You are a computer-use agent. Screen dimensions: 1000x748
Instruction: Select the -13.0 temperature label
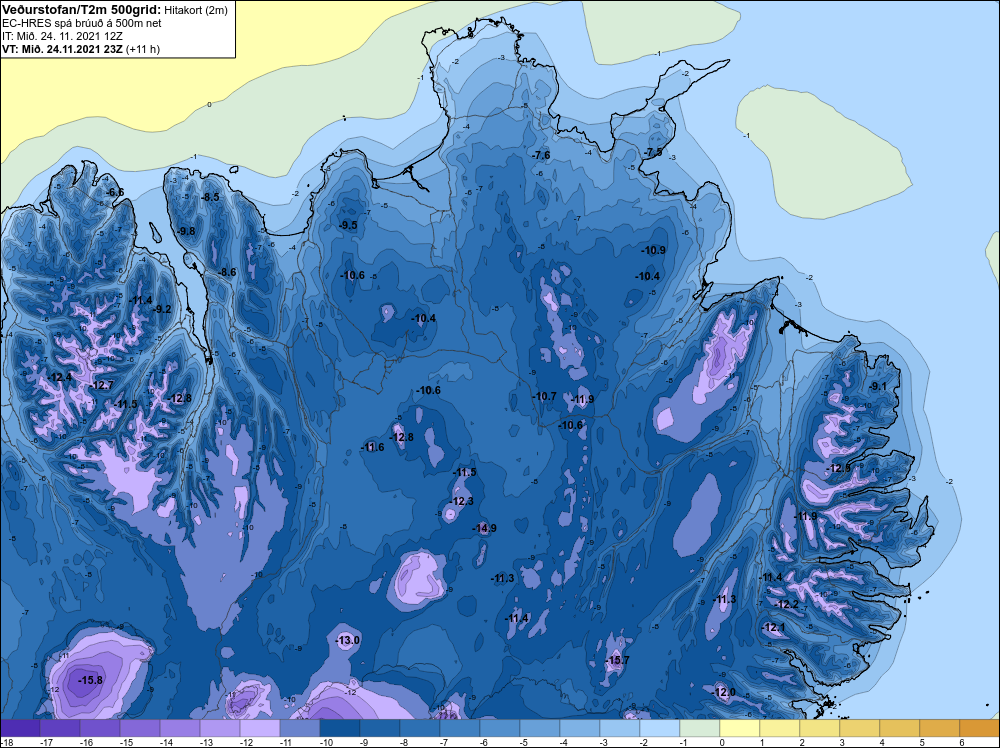pyautogui.click(x=348, y=640)
